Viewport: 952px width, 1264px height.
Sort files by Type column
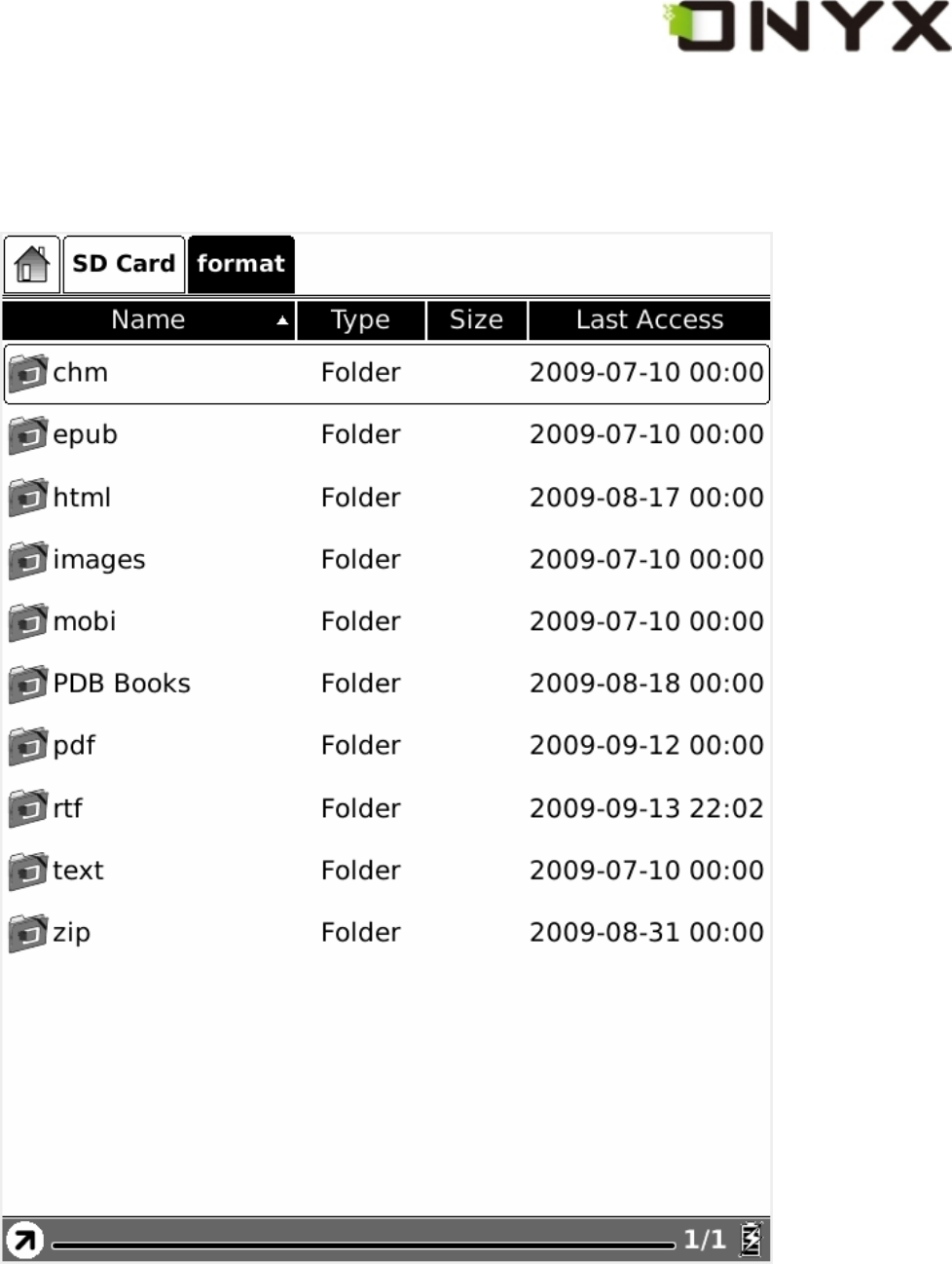pyautogui.click(x=360, y=320)
